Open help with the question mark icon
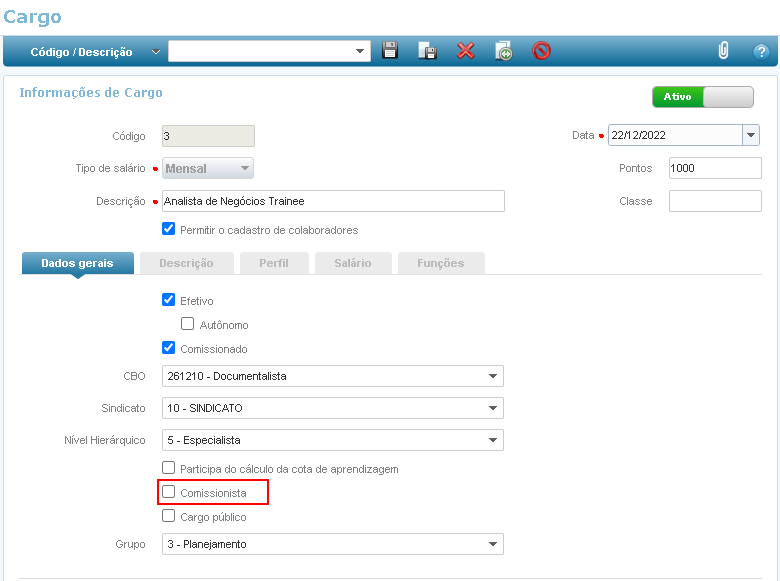 [761, 51]
